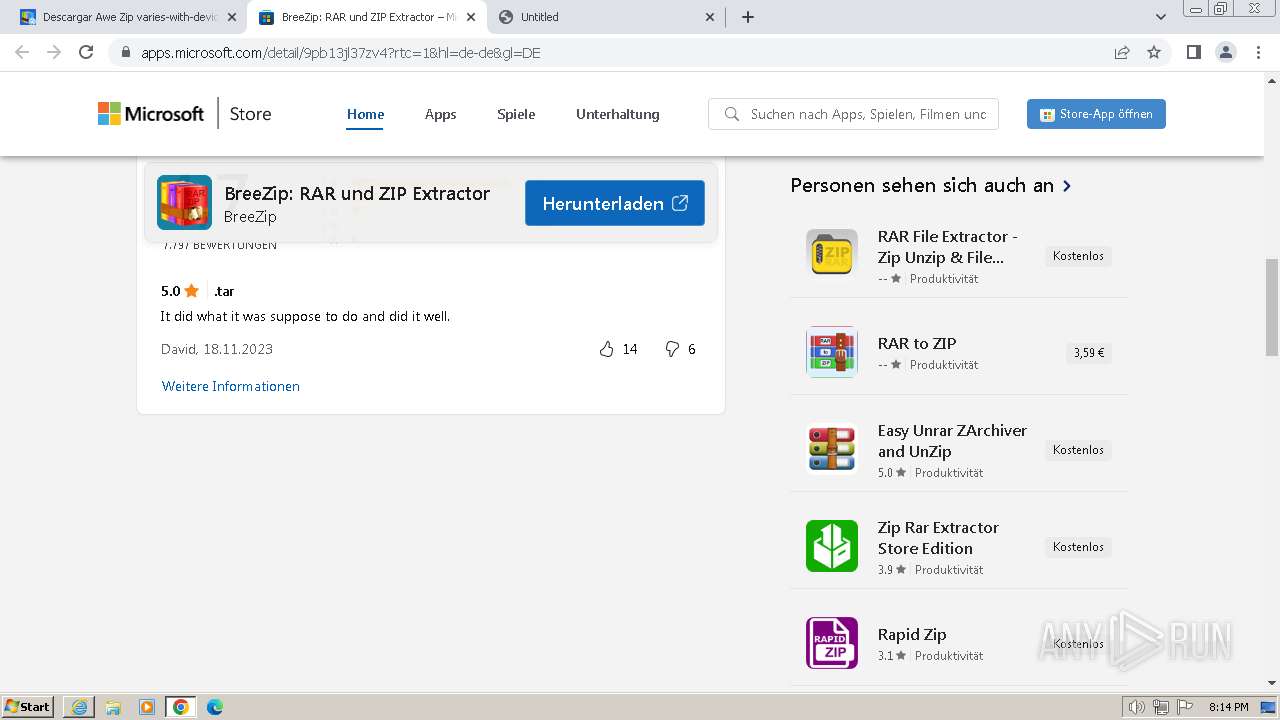Select the Home navigation item

pyautogui.click(x=366, y=114)
